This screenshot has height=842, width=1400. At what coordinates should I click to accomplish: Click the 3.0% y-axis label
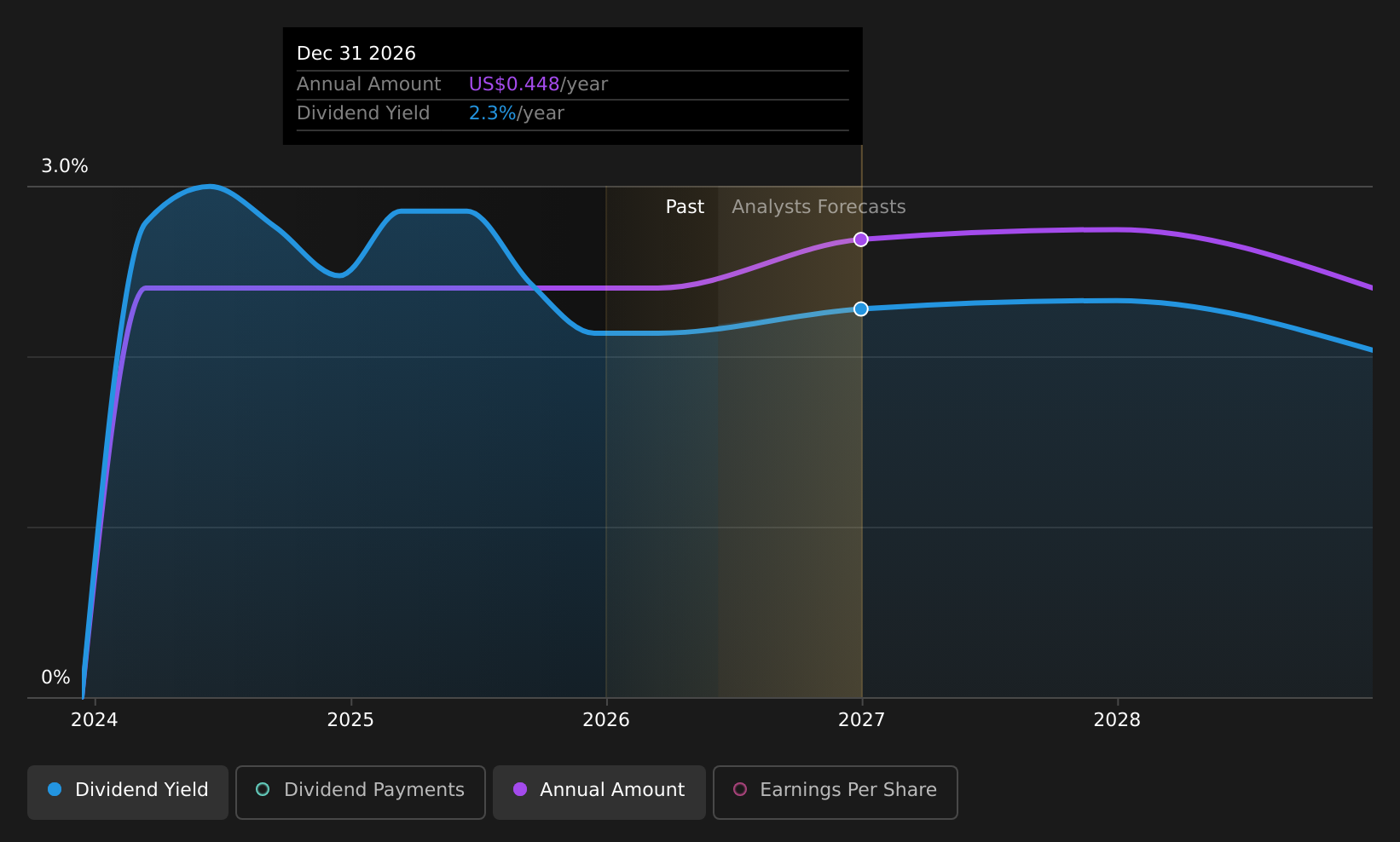tap(65, 166)
